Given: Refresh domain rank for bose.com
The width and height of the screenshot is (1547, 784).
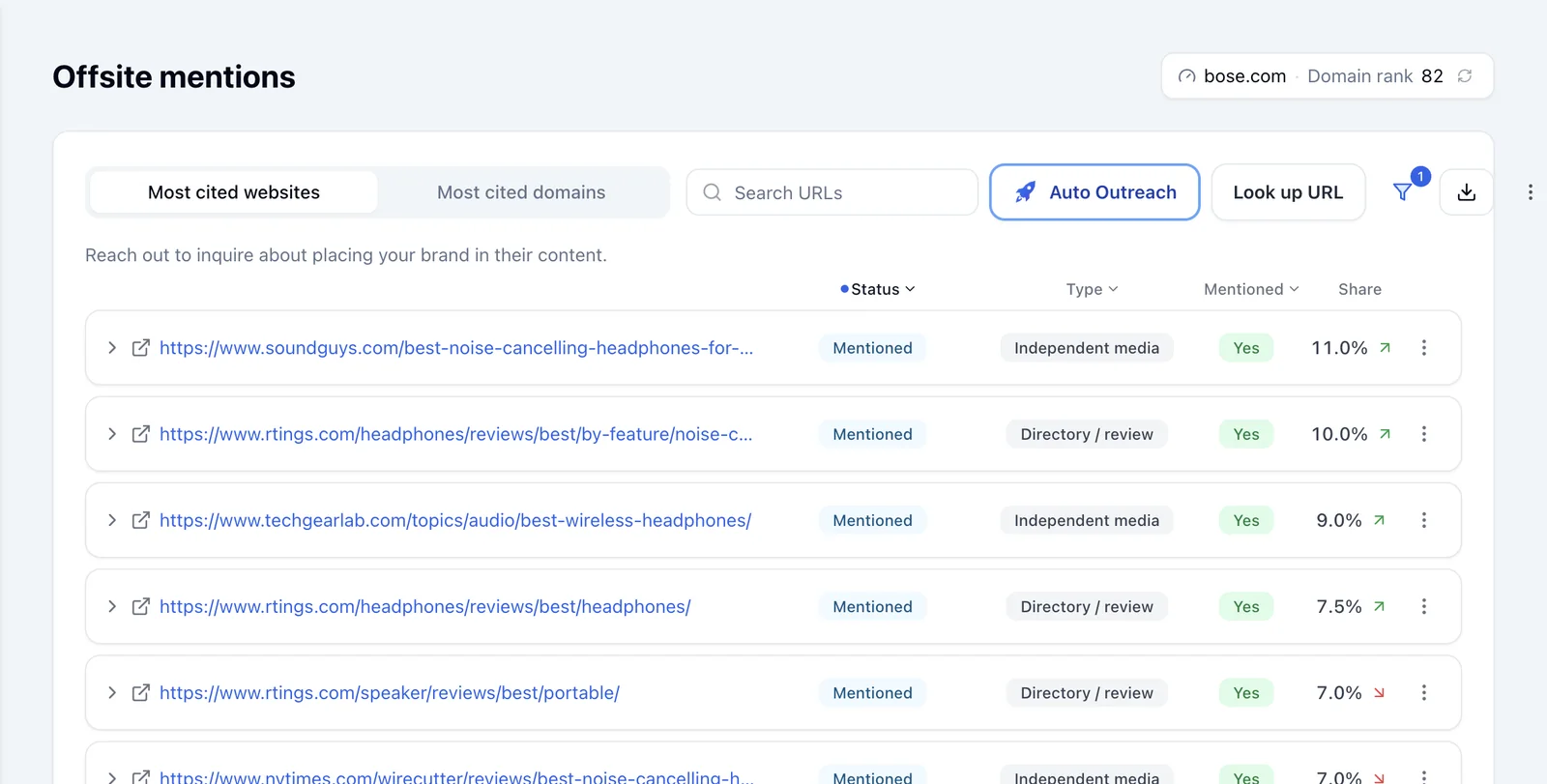Looking at the screenshot, I should pos(1465,76).
